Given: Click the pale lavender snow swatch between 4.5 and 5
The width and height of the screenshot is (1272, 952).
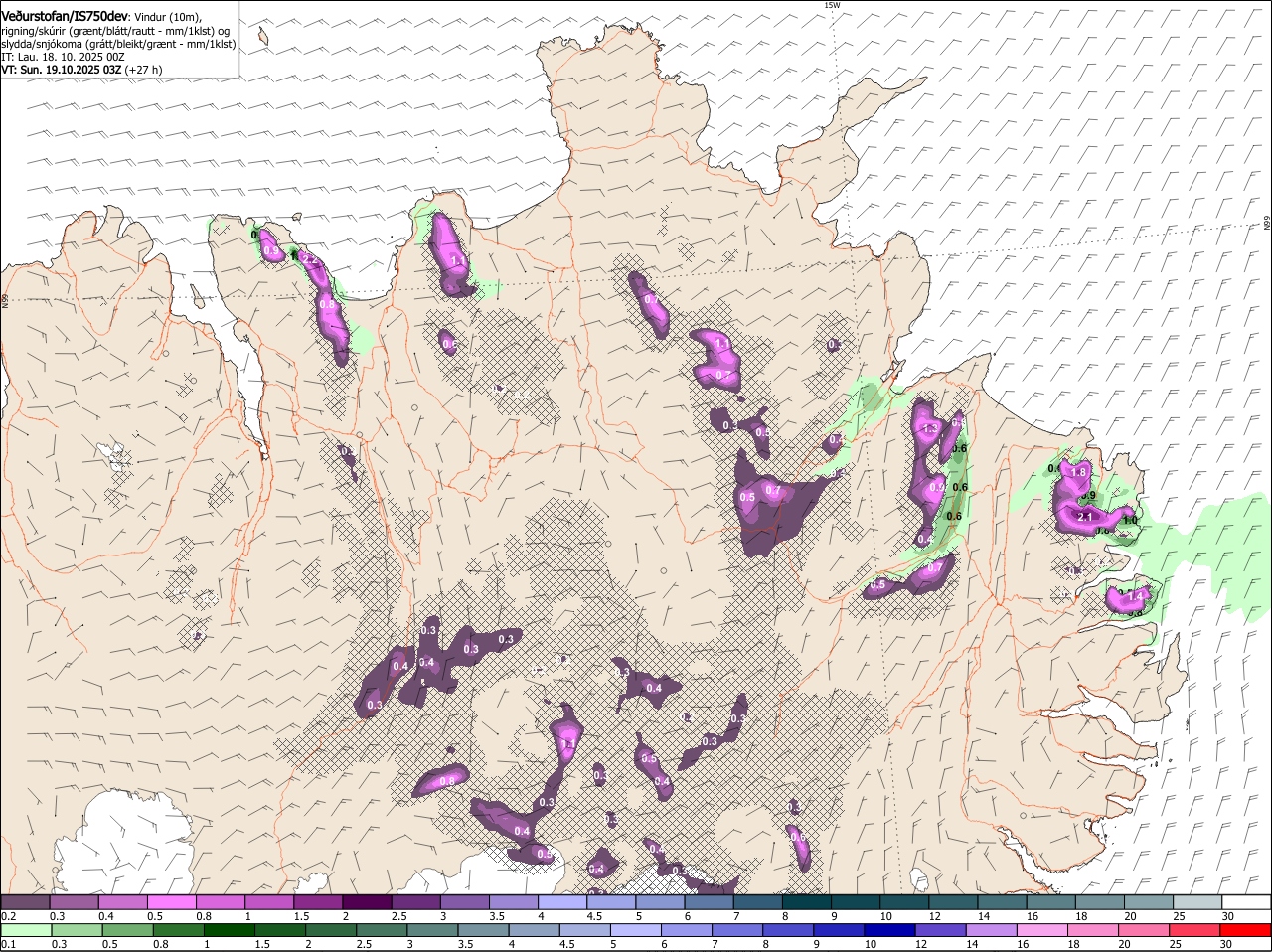Looking at the screenshot, I should click(610, 902).
